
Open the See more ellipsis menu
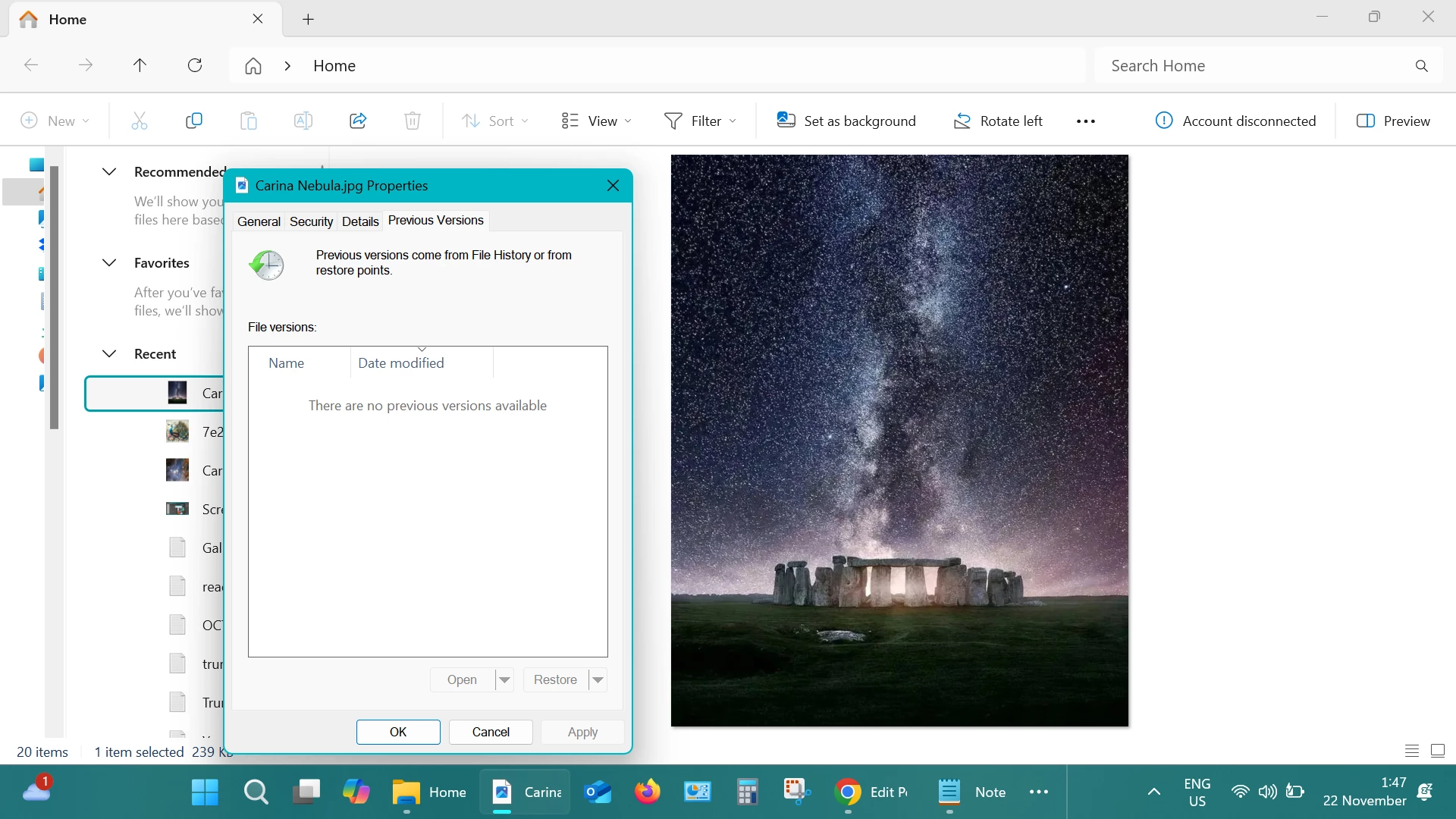point(1085,121)
